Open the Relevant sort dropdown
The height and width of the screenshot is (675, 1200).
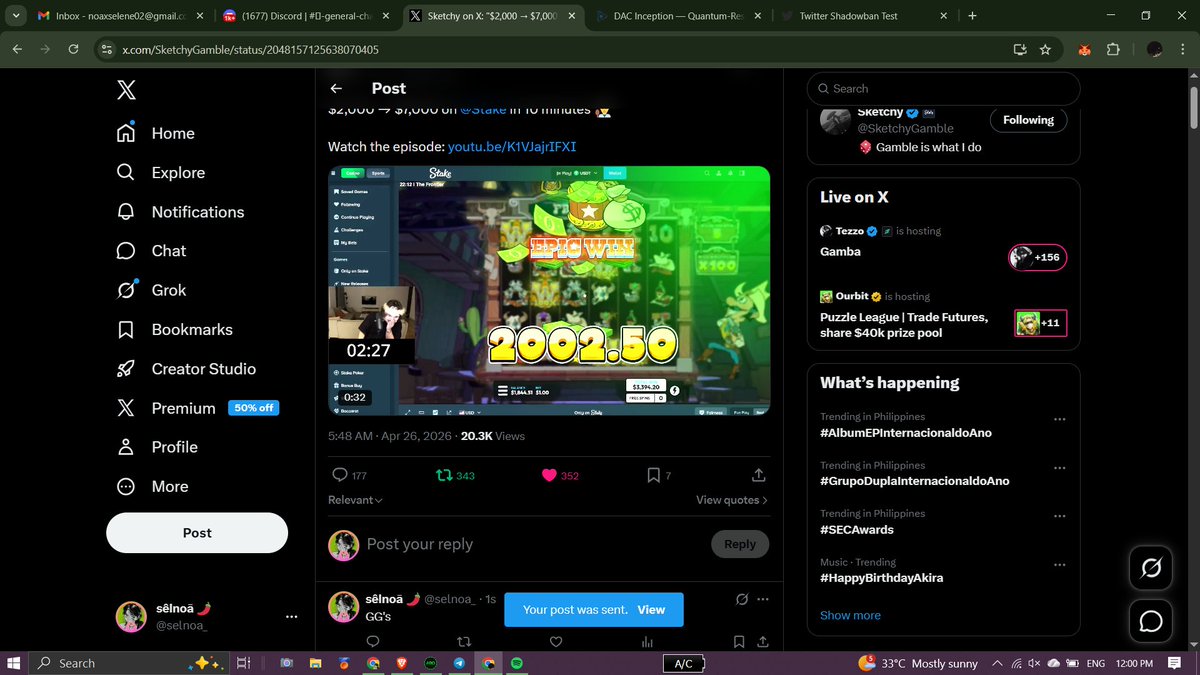(355, 500)
